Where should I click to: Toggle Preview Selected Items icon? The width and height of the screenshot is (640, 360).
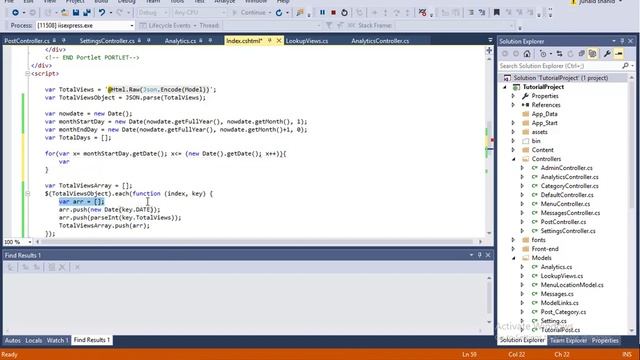(619, 53)
